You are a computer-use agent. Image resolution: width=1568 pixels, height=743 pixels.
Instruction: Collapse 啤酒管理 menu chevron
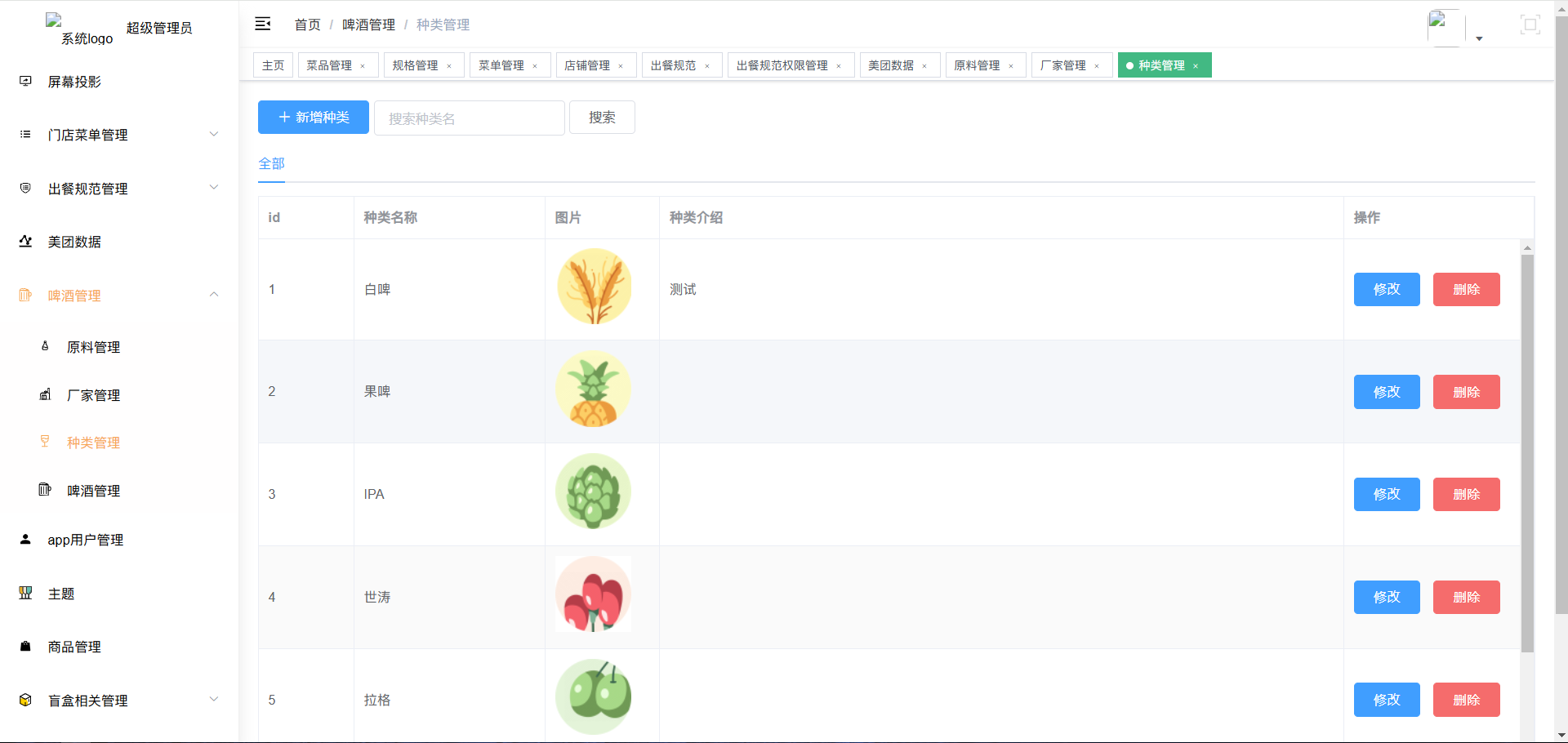click(x=214, y=295)
